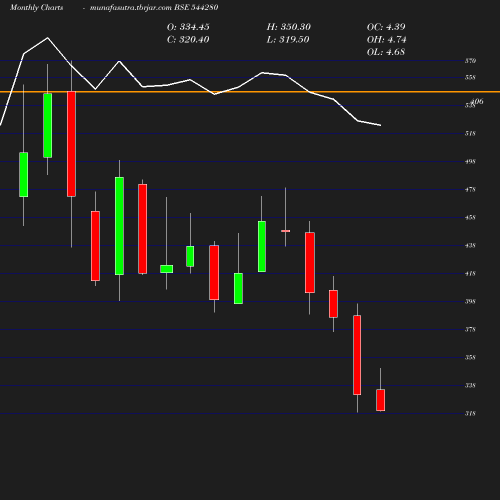Click the peak of the white average line
The image size is (500, 500).
pyautogui.click(x=47, y=38)
